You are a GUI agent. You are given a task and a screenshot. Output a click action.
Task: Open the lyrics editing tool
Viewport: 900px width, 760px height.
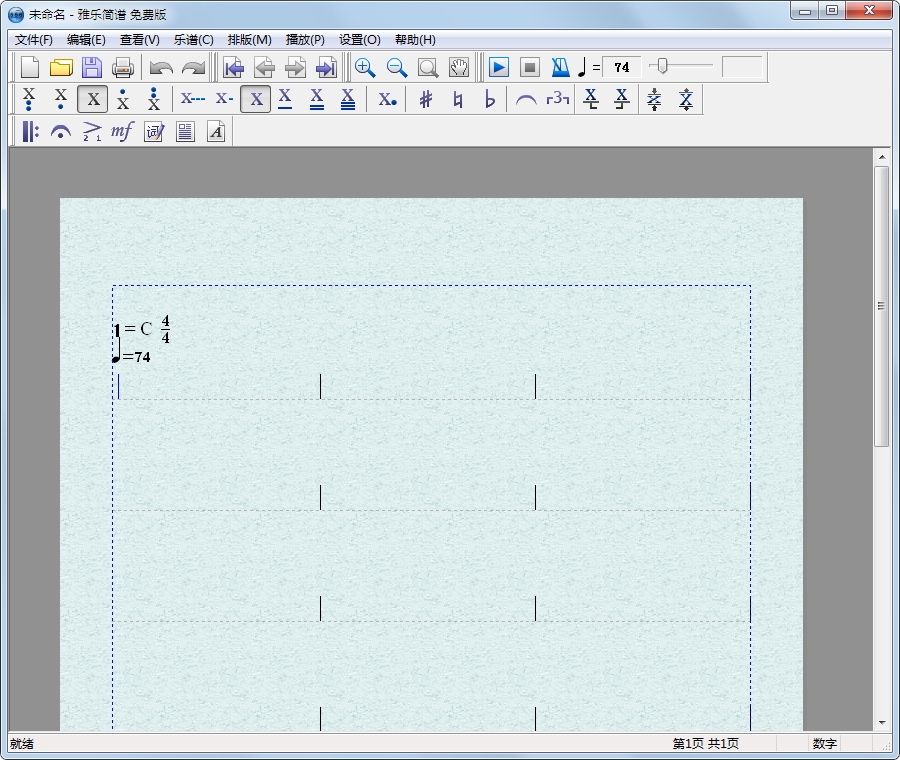point(154,131)
